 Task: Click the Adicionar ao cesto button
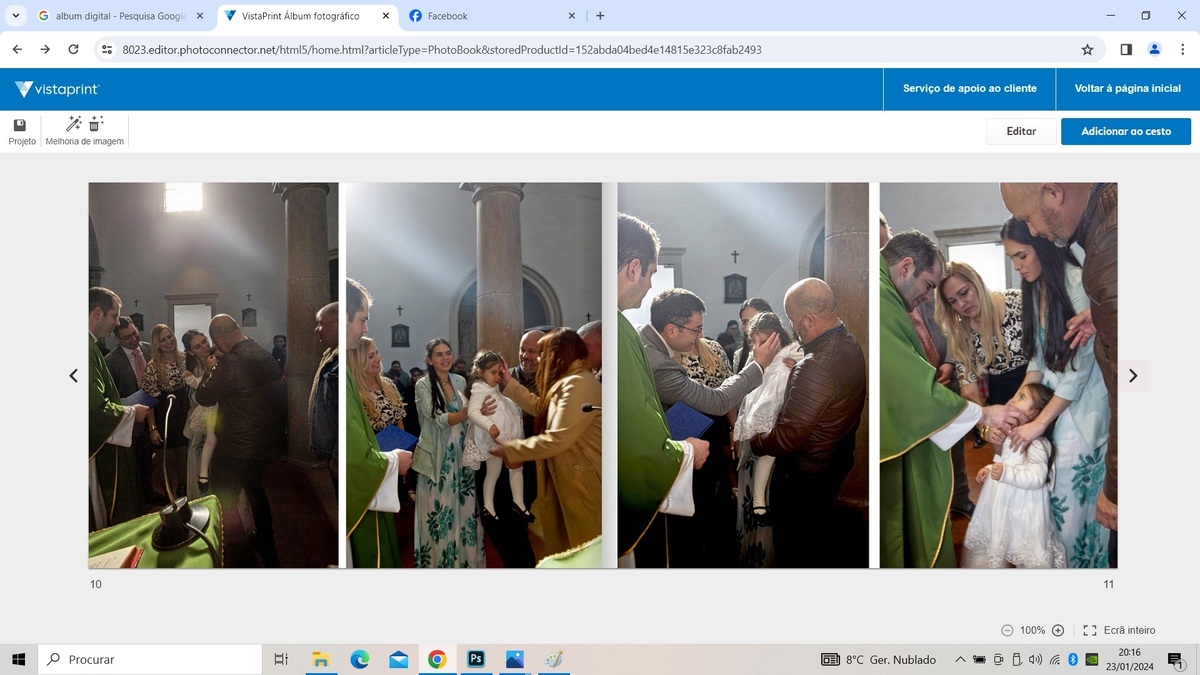tap(1125, 131)
